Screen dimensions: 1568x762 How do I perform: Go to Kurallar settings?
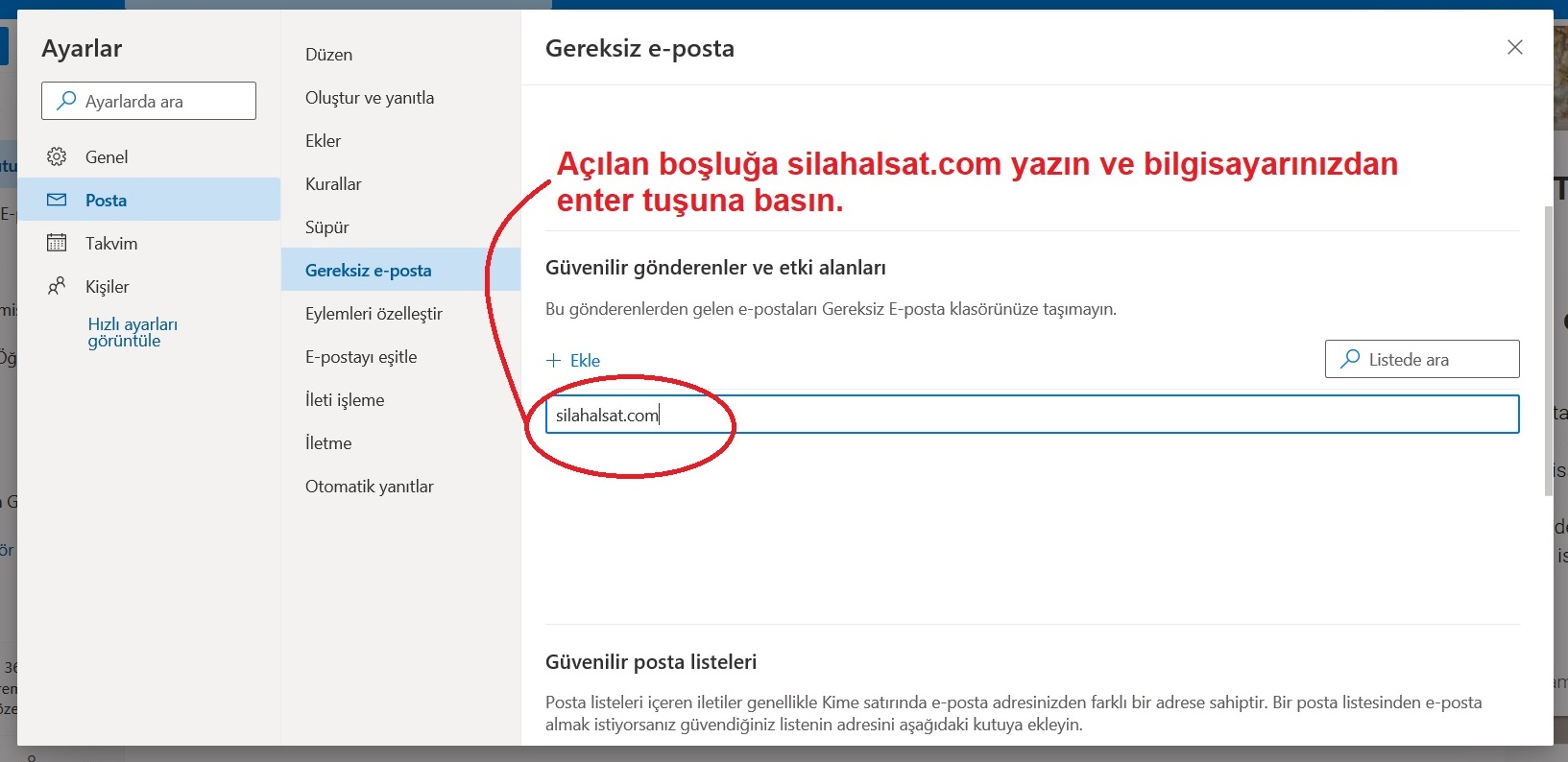(333, 184)
